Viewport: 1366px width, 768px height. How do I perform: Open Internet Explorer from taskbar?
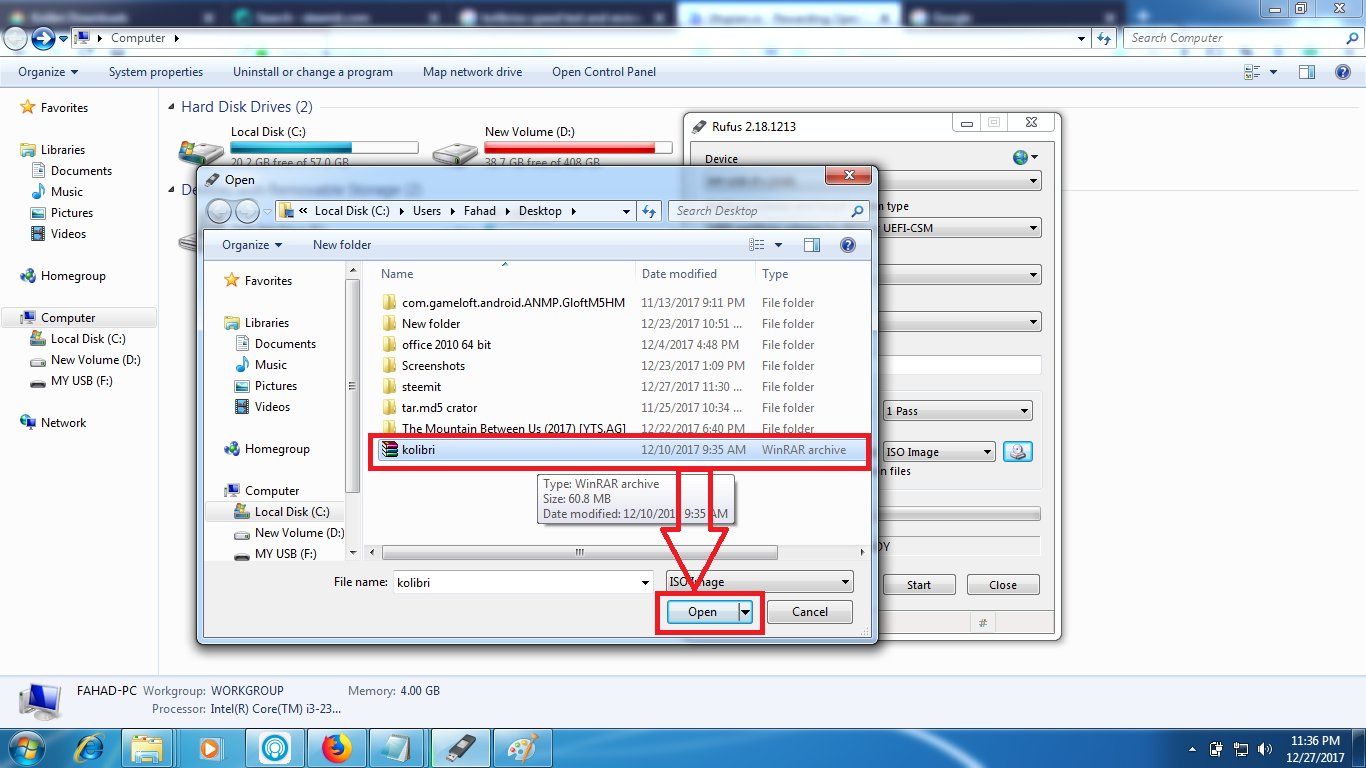[90, 747]
